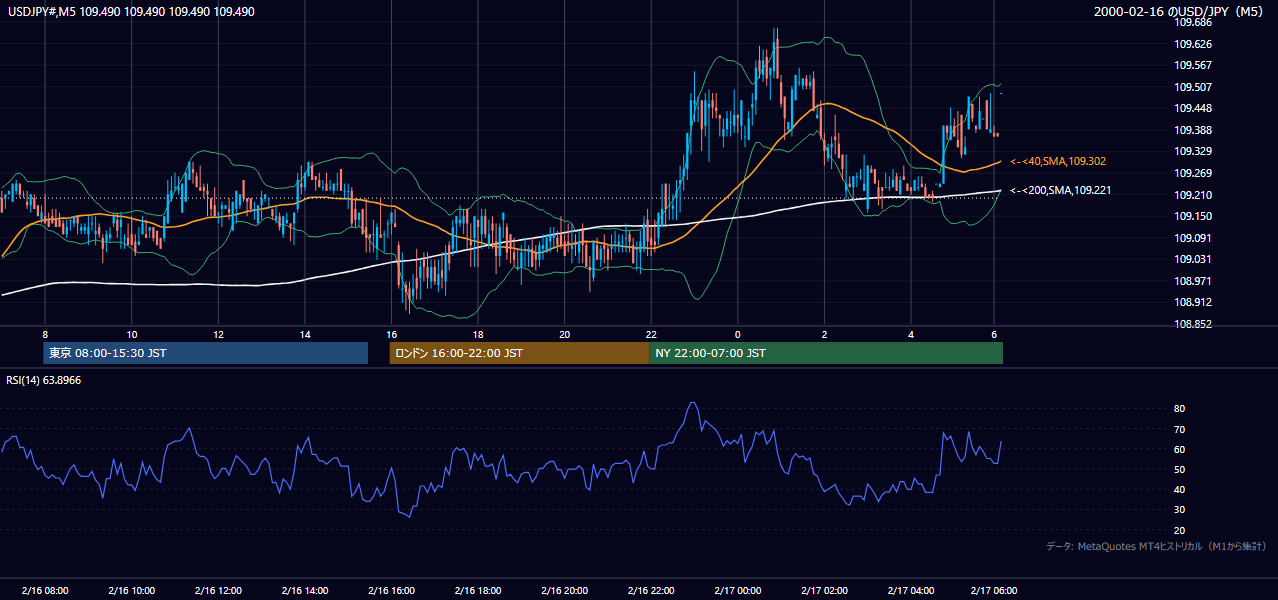Click the 2/16 22:00 bottom date label
This screenshot has width=1278, height=600.
click(651, 590)
